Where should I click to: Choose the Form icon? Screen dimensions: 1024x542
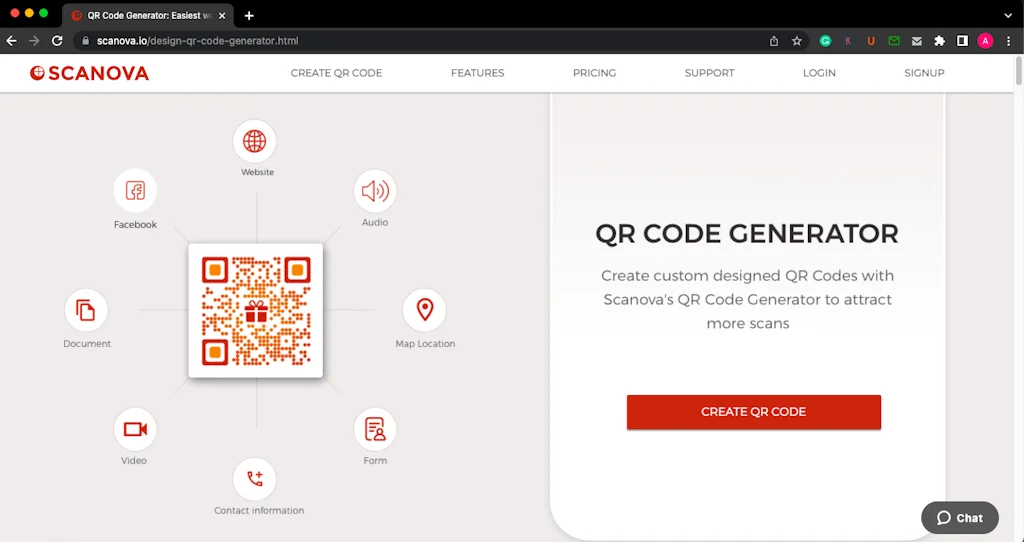pos(375,429)
